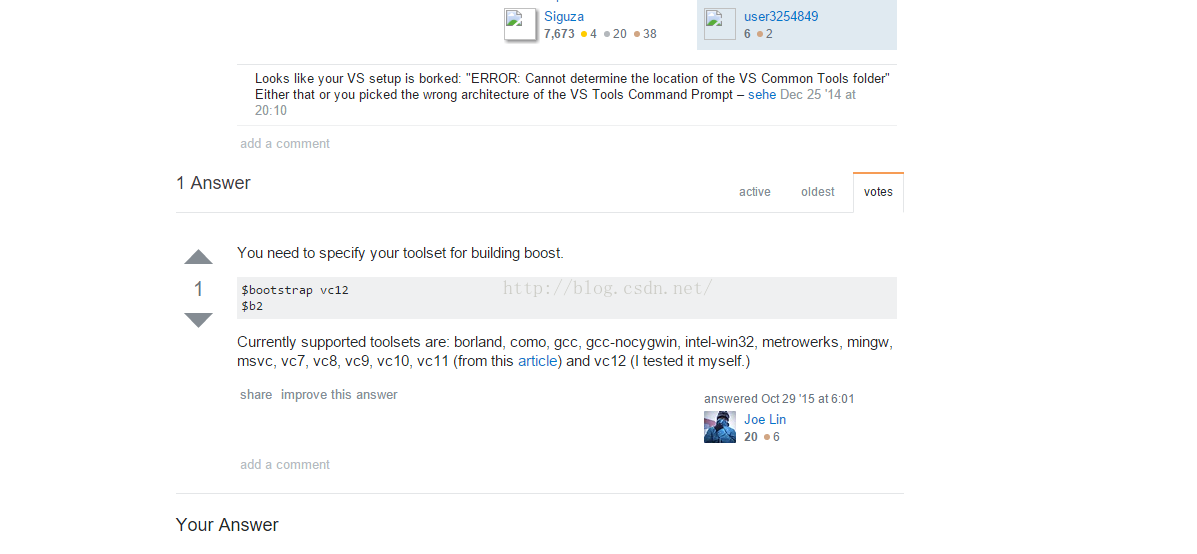Click the answer's vote count number
The width and height of the screenshot is (1197, 554).
[x=198, y=289]
